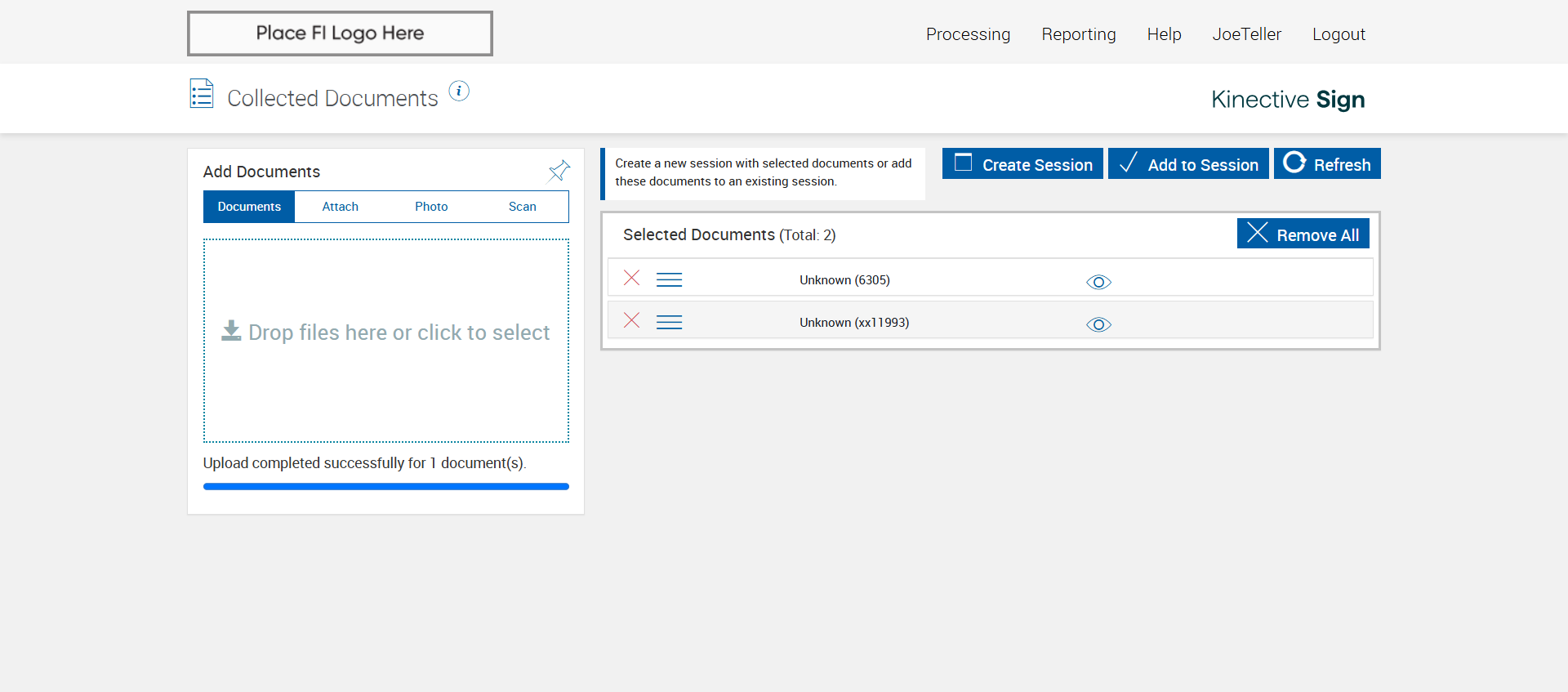This screenshot has height=692, width=1568.
Task: Click the Collected Documents list icon
Action: click(x=202, y=94)
